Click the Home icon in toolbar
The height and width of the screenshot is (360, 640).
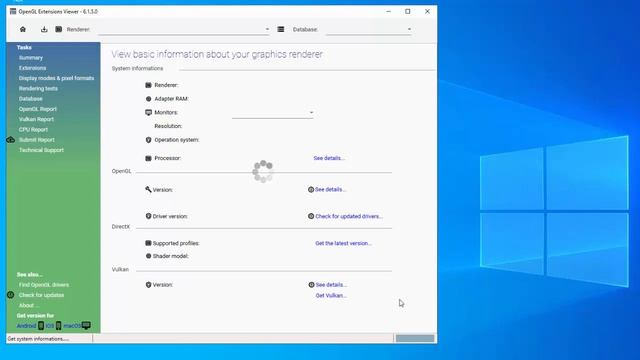coord(23,29)
